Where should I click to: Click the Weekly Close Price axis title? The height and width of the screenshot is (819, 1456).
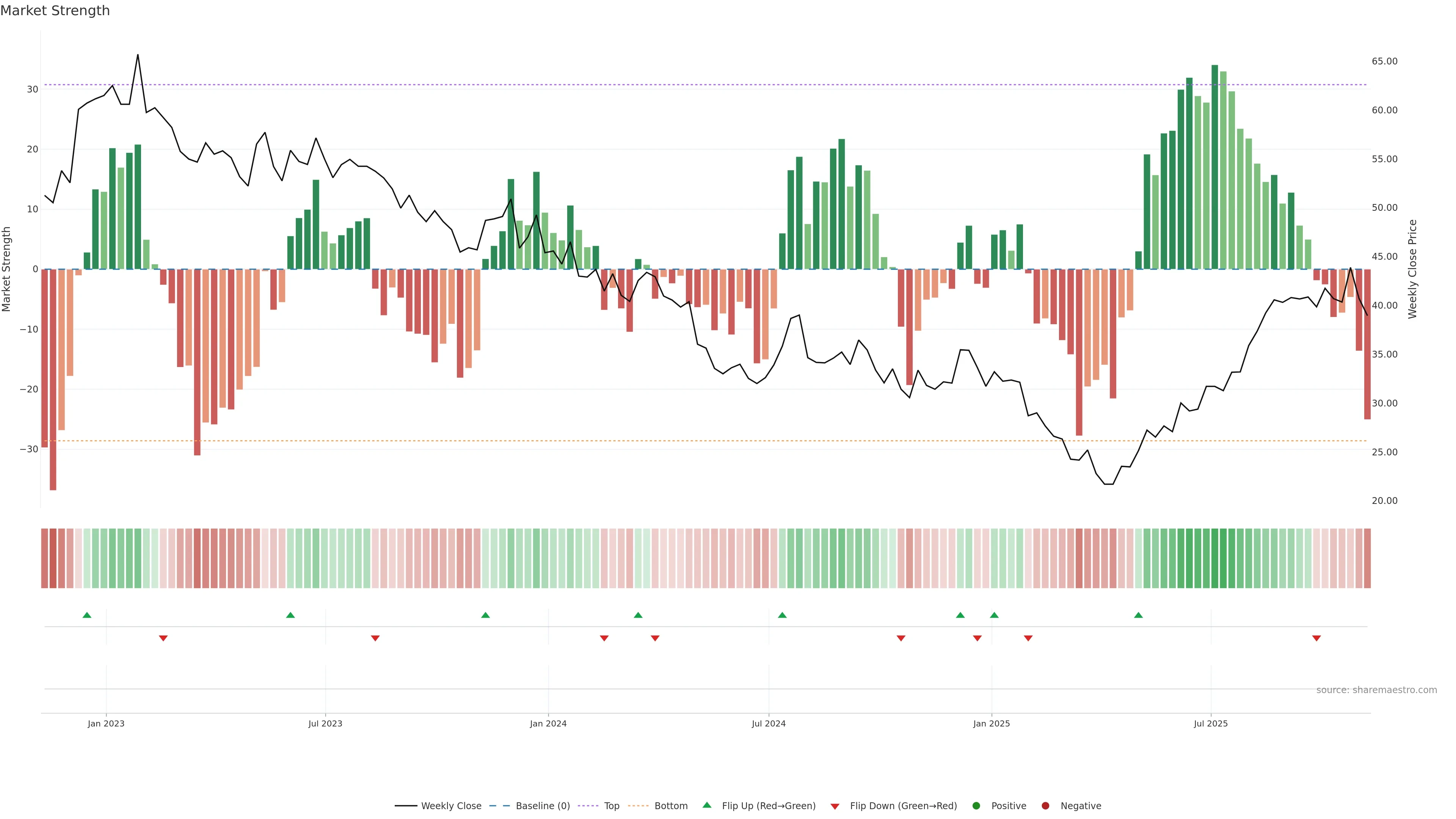tap(1412, 269)
